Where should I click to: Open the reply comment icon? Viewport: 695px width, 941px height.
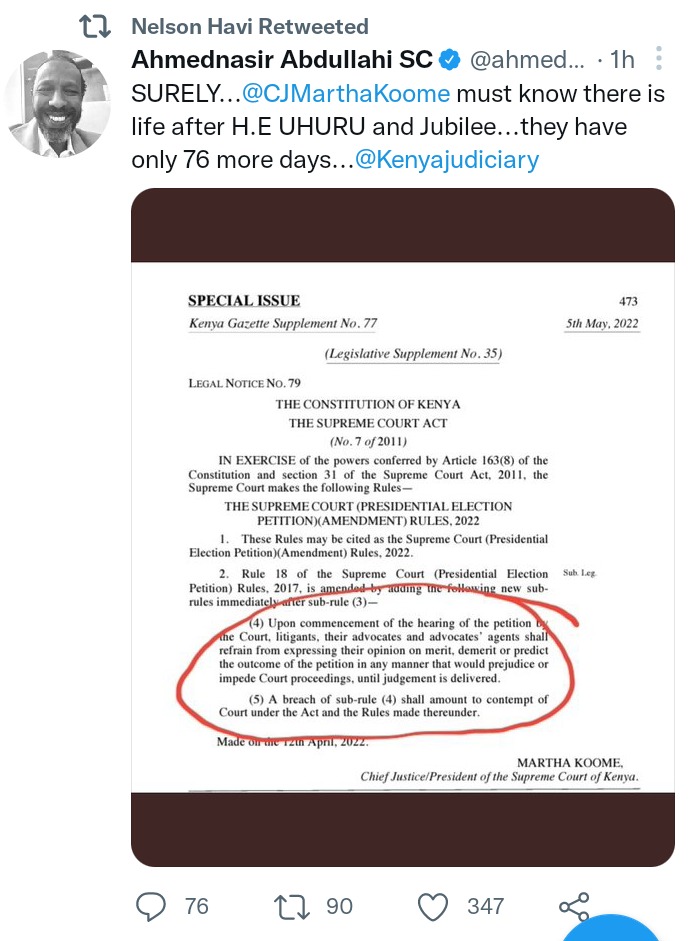(x=151, y=906)
